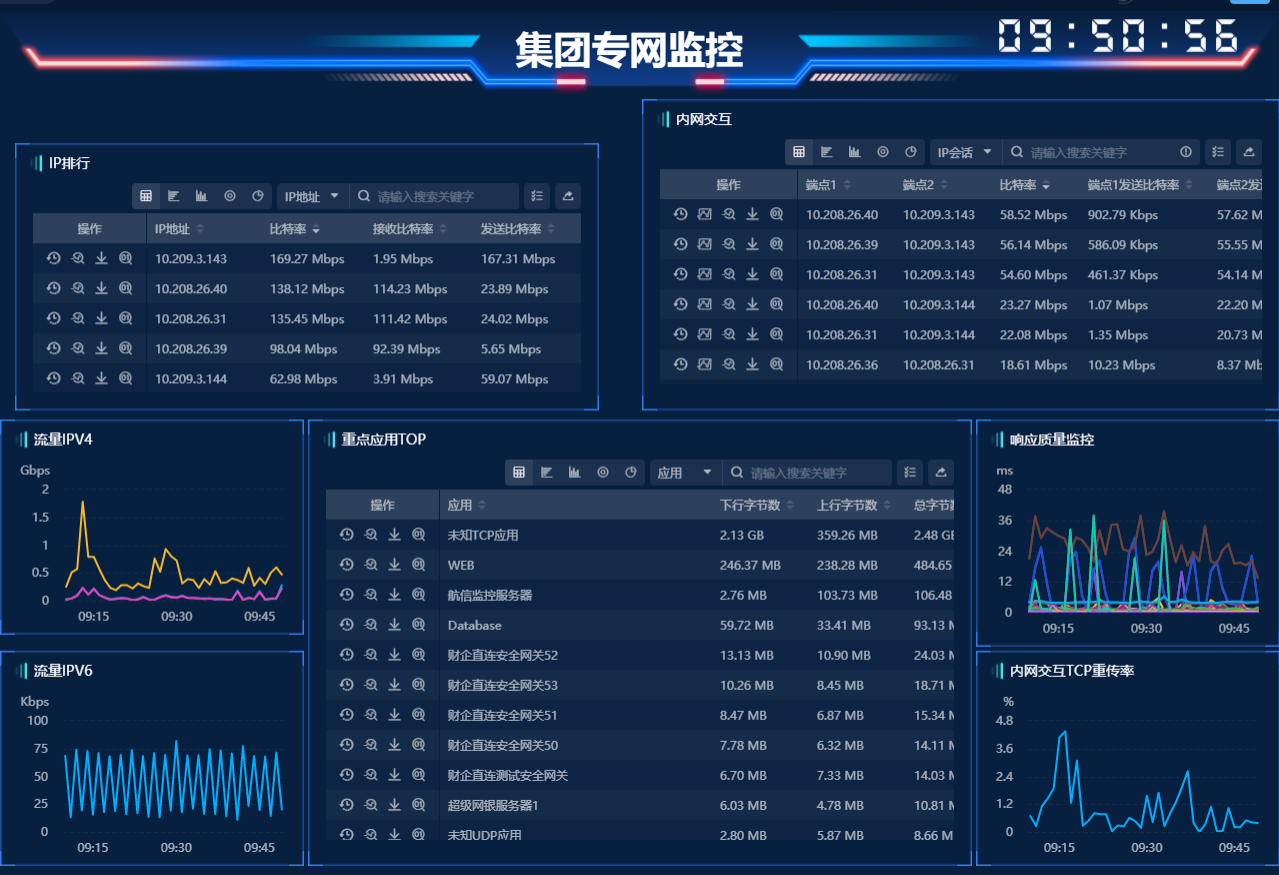Click 未知TCP应用 row in 重点应用TOP table
This screenshot has width=1279, height=875.
[x=483, y=535]
